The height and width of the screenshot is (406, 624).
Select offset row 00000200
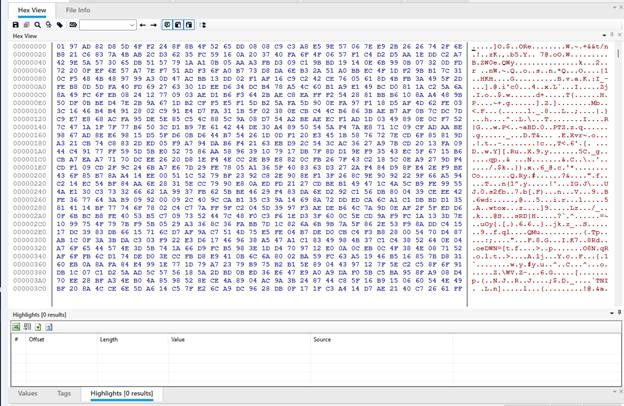29,176
